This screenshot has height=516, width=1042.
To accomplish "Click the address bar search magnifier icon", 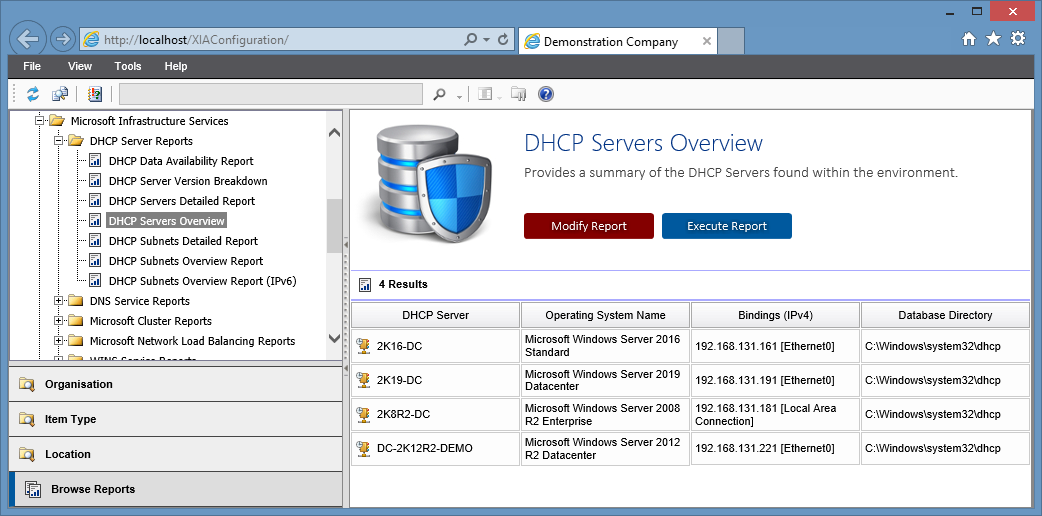I will click(x=470, y=39).
